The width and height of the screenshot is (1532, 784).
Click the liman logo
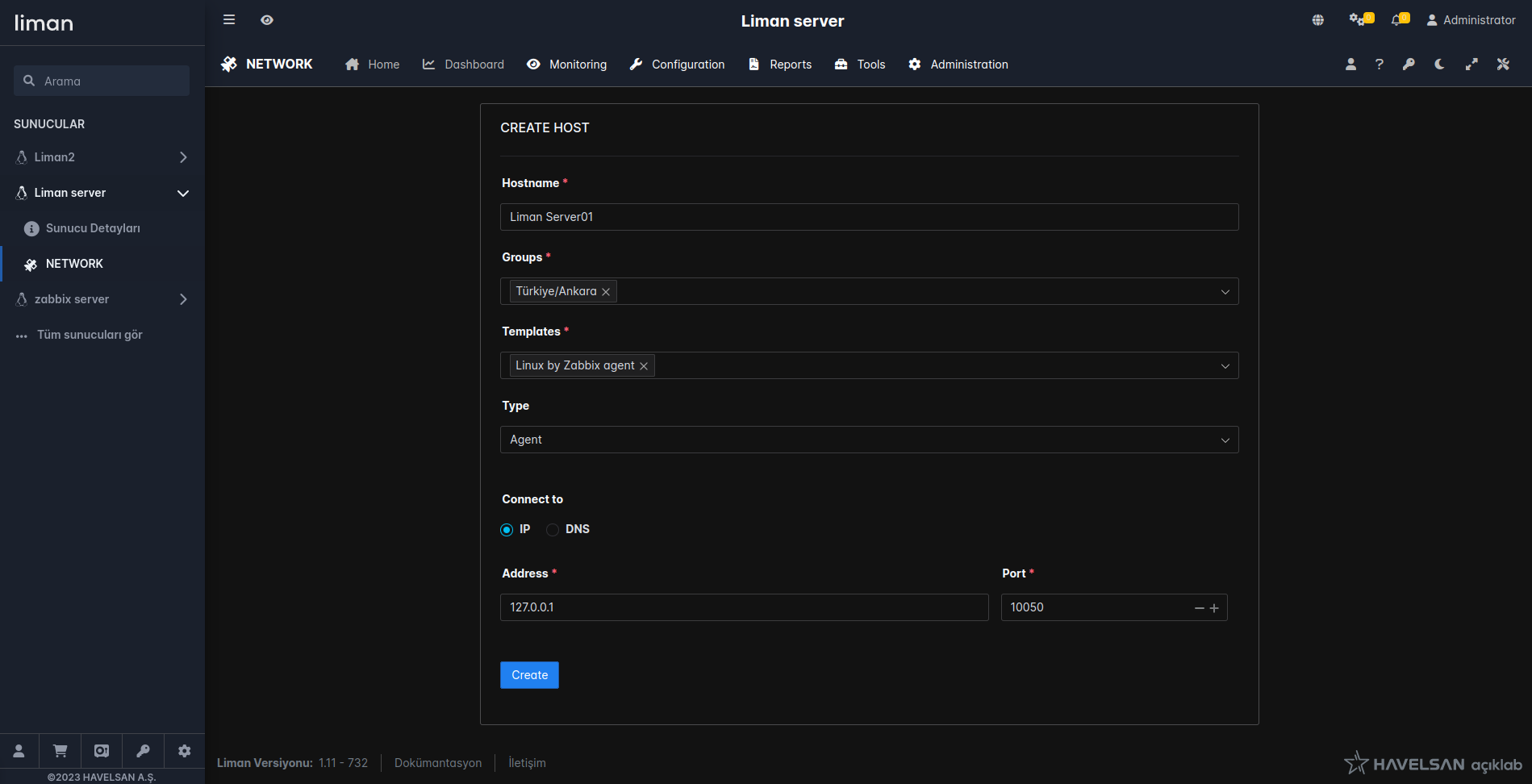(44, 23)
